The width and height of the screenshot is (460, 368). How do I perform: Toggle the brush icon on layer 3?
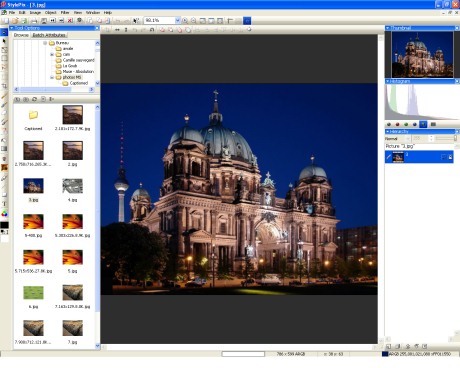[x=389, y=157]
